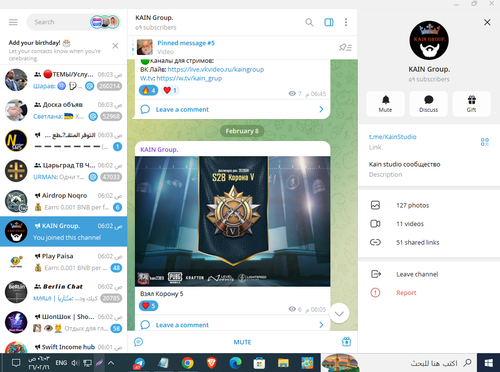This screenshot has height=372, width=500.
Task: Toggle the heart reaction with 1
Action: point(170,90)
